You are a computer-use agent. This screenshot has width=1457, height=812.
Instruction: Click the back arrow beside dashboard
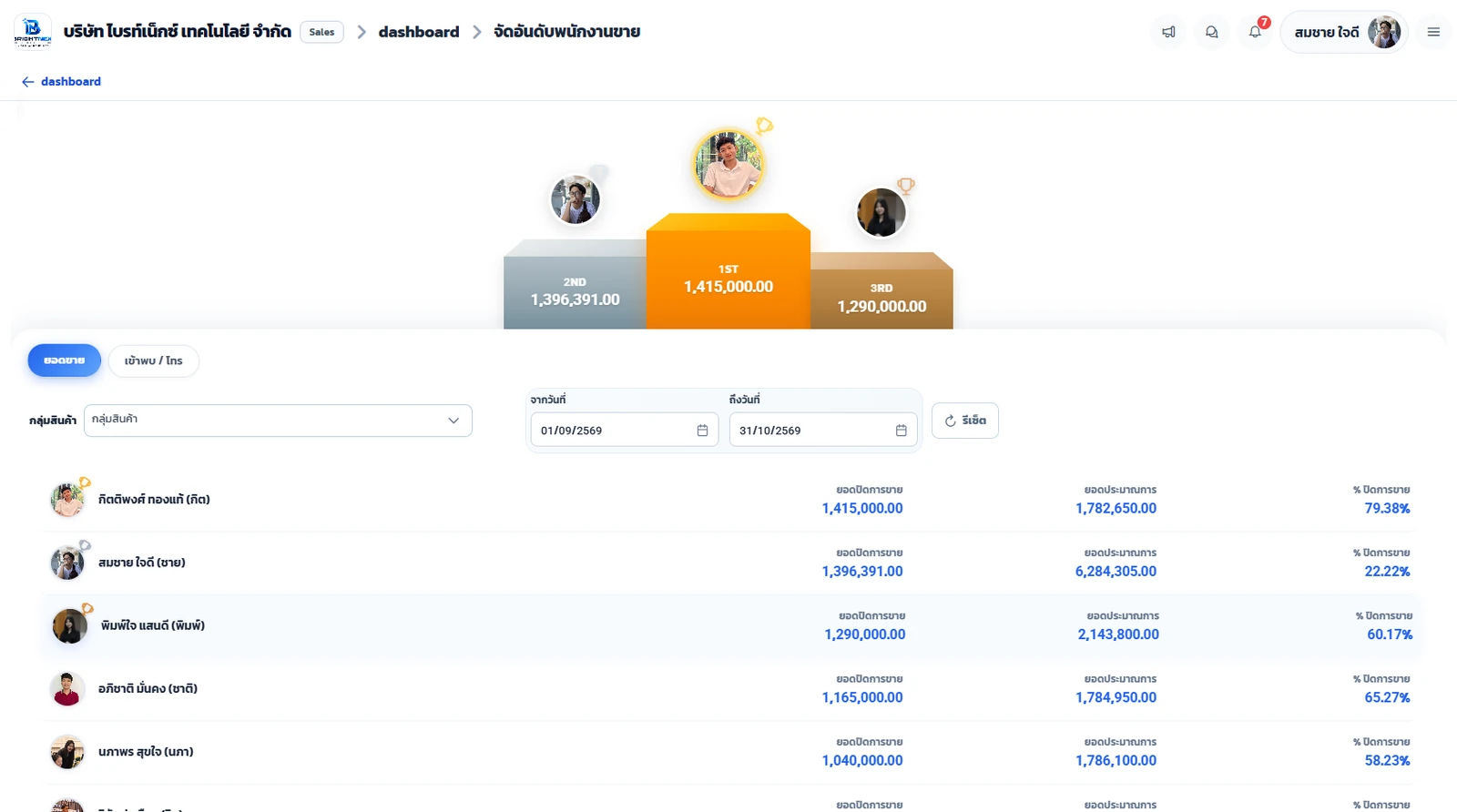(x=28, y=82)
